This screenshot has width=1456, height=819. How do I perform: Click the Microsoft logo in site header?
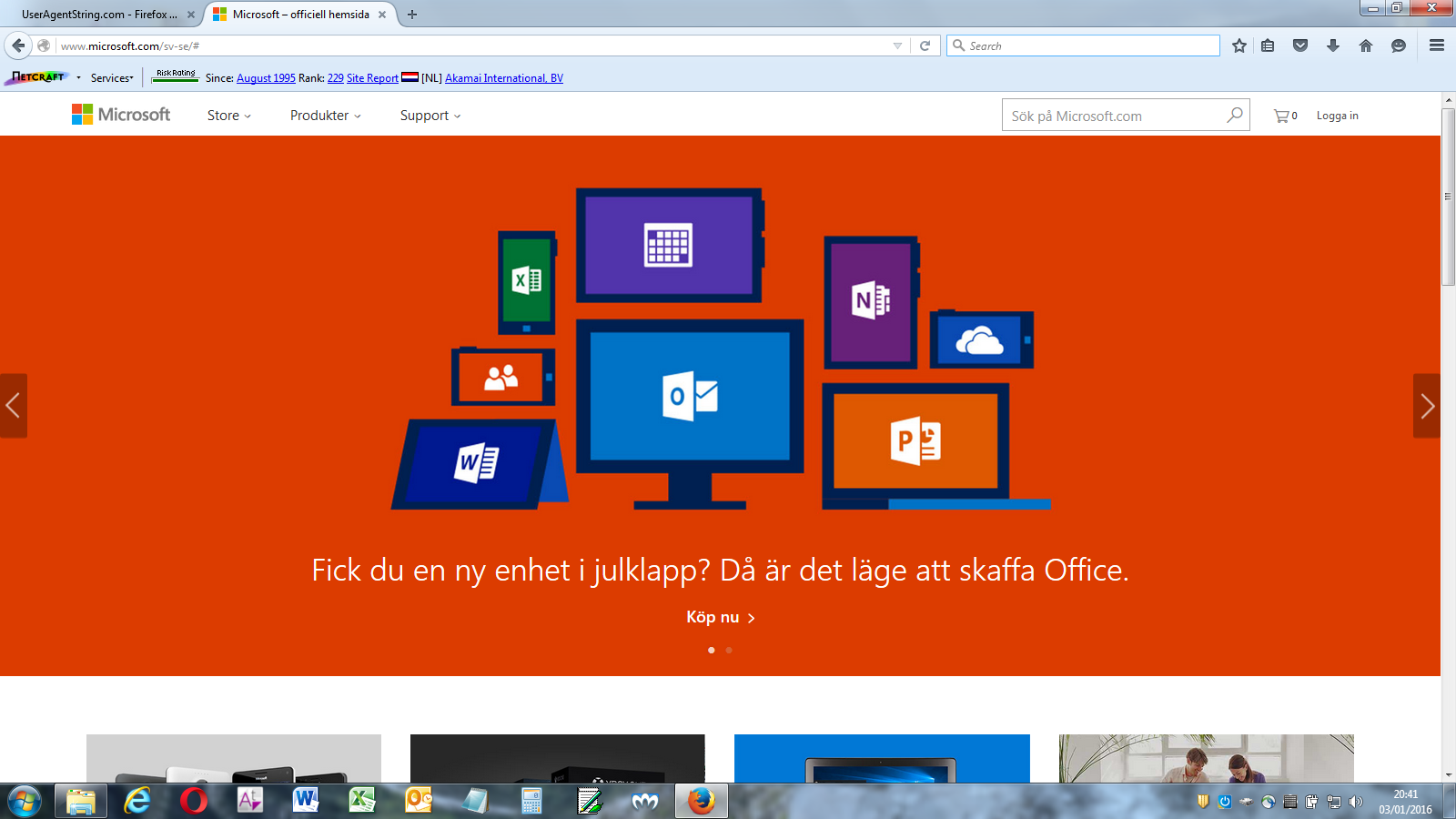121,115
